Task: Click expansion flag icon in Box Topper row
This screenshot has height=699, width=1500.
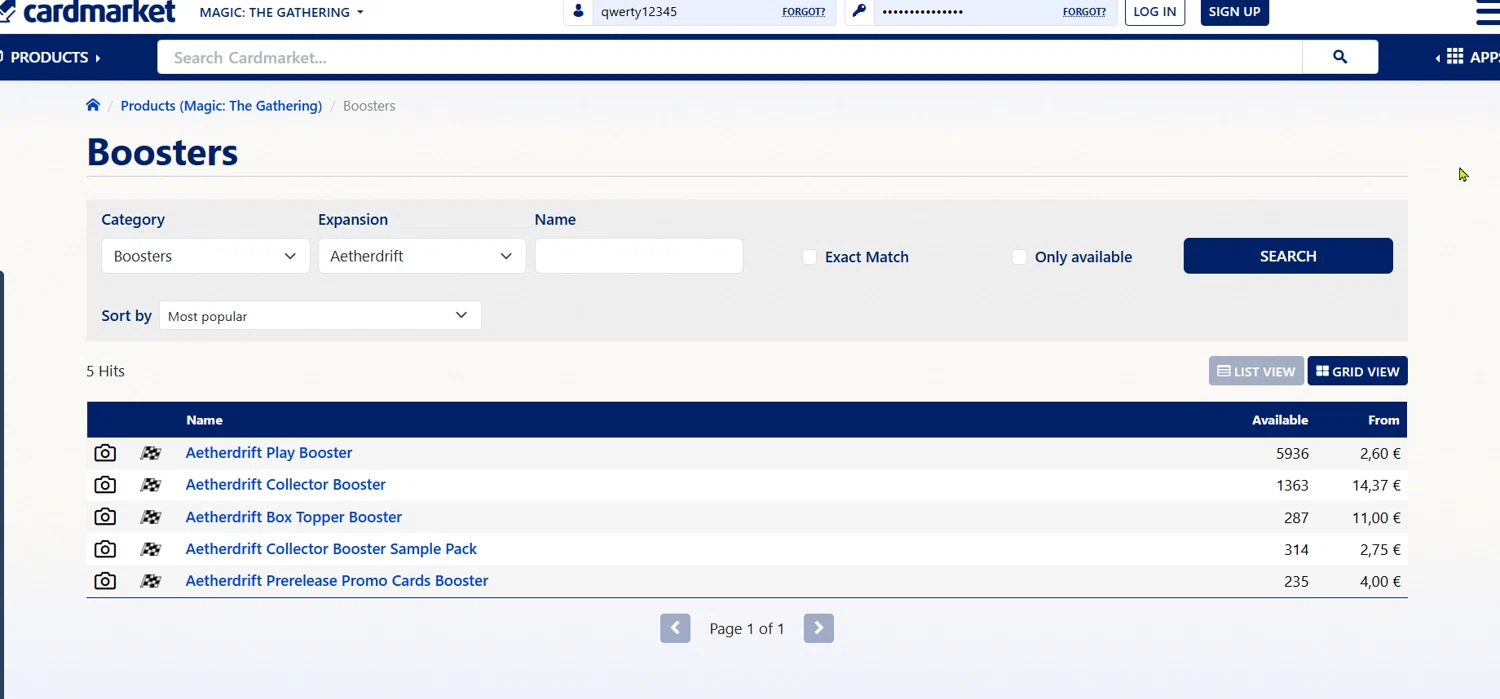Action: (x=151, y=517)
